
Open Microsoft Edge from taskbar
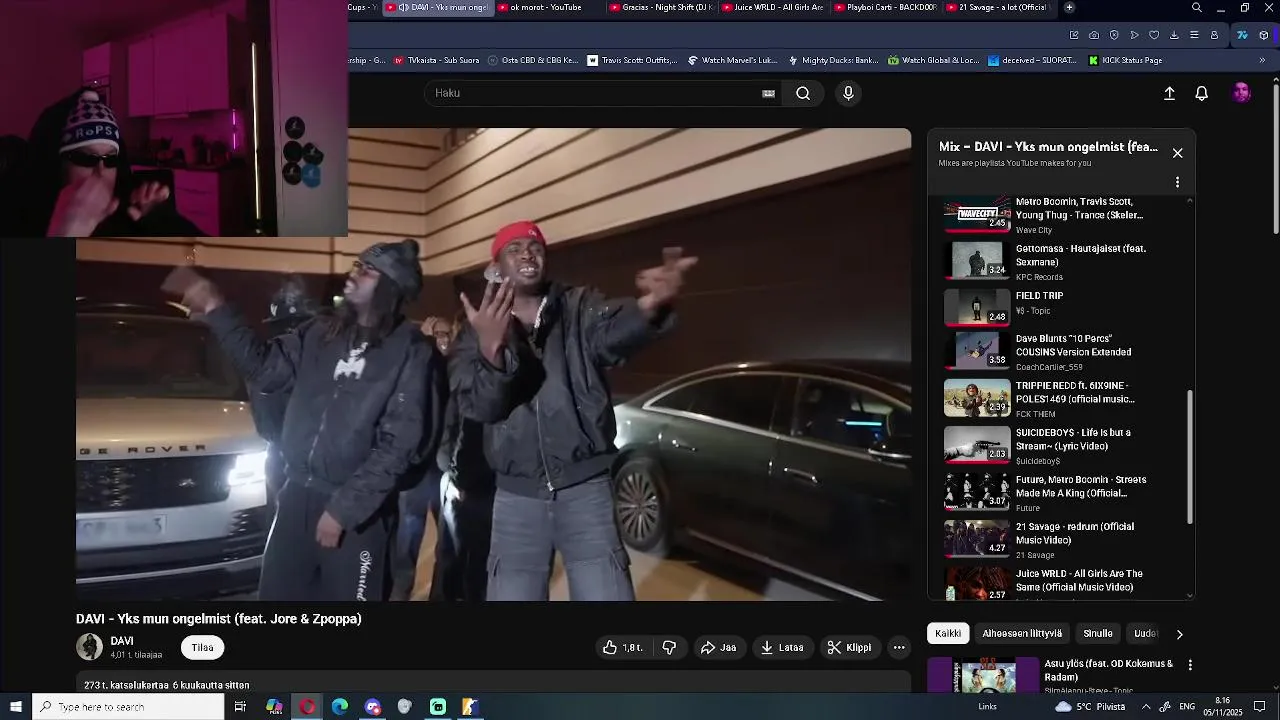click(340, 707)
